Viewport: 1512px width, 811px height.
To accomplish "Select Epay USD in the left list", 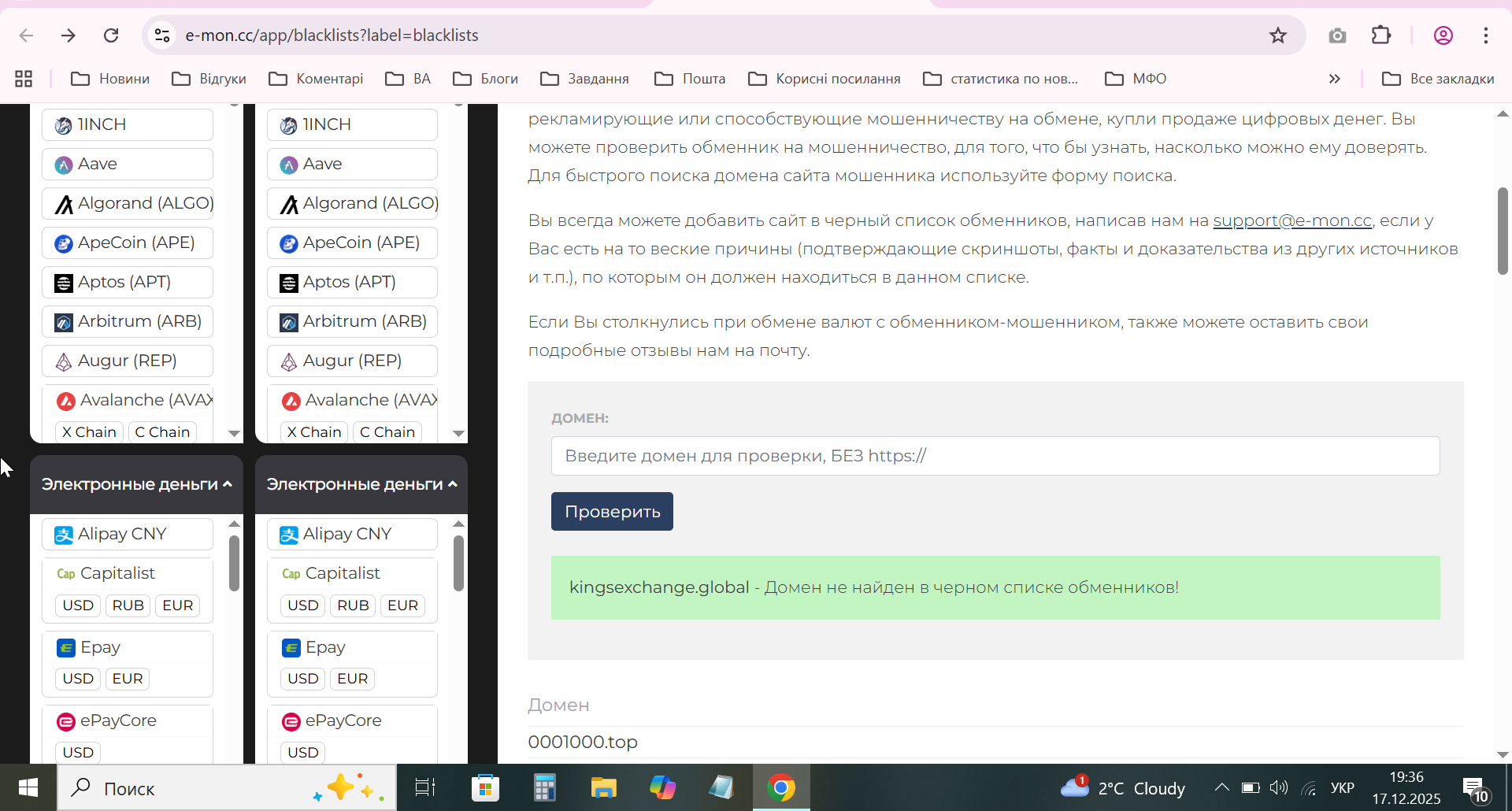I will tap(78, 679).
